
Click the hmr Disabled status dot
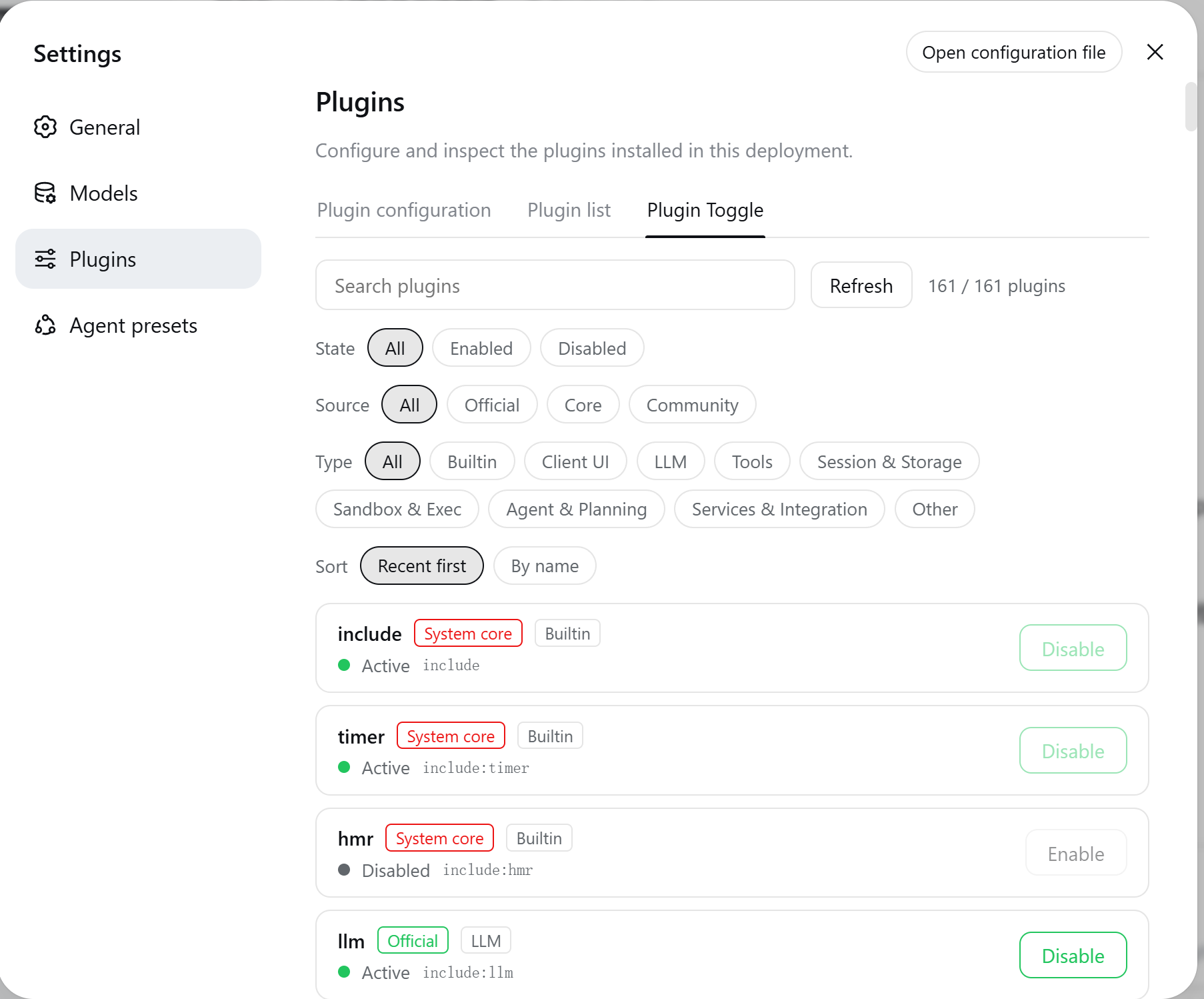[344, 870]
